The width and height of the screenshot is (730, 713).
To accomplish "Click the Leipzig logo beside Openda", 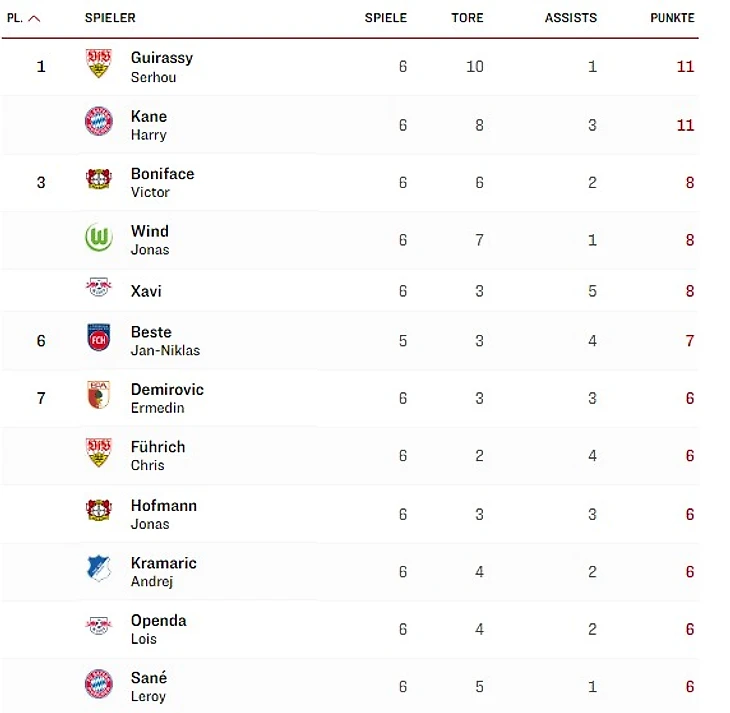I will click(98, 627).
